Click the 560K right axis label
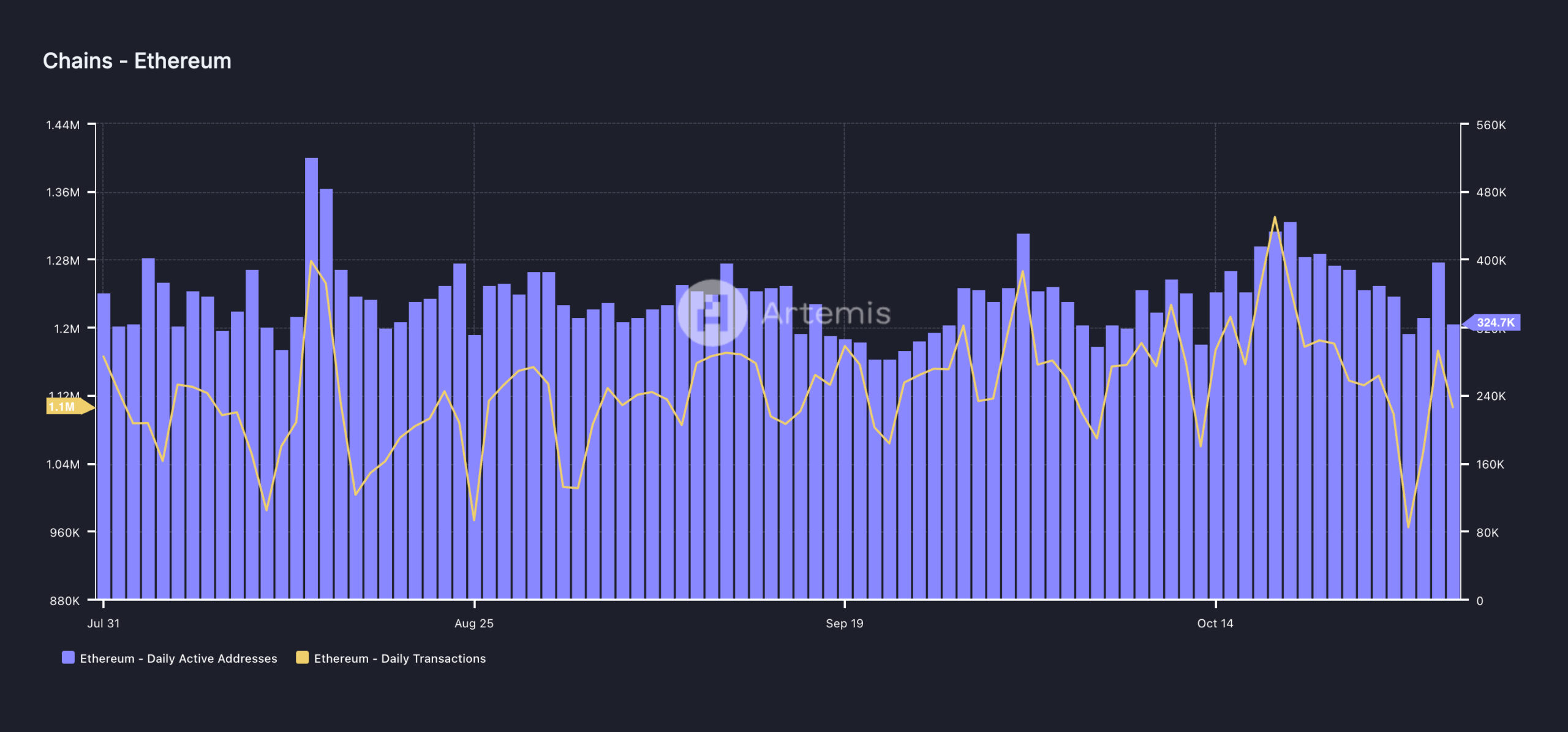Viewport: 1568px width, 732px height. click(1491, 125)
